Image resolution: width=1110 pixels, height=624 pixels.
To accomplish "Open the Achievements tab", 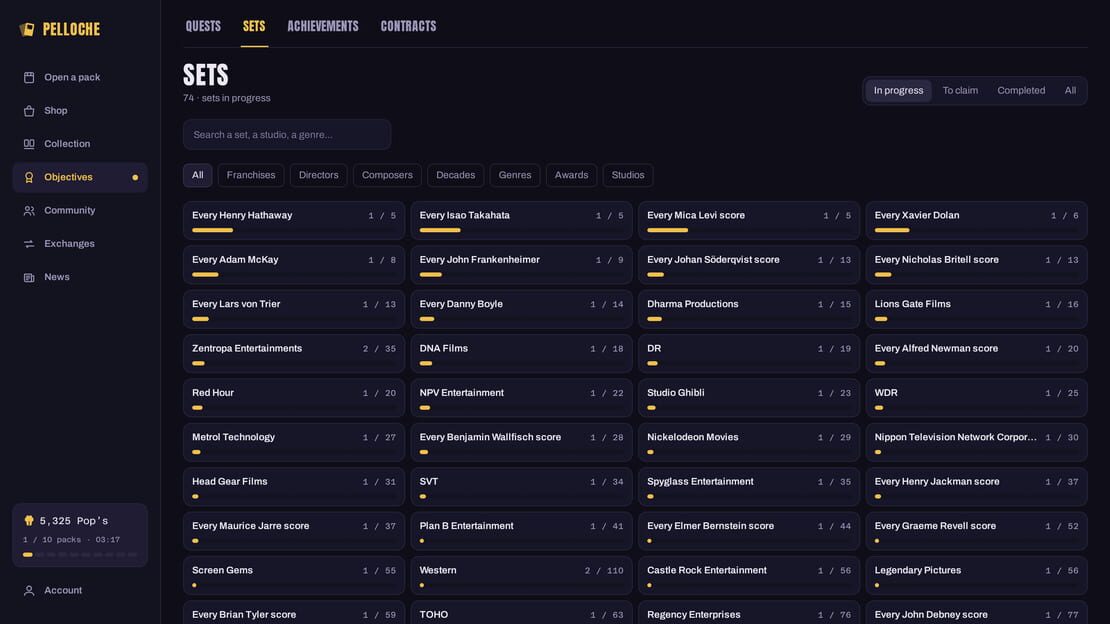I will pyautogui.click(x=323, y=26).
